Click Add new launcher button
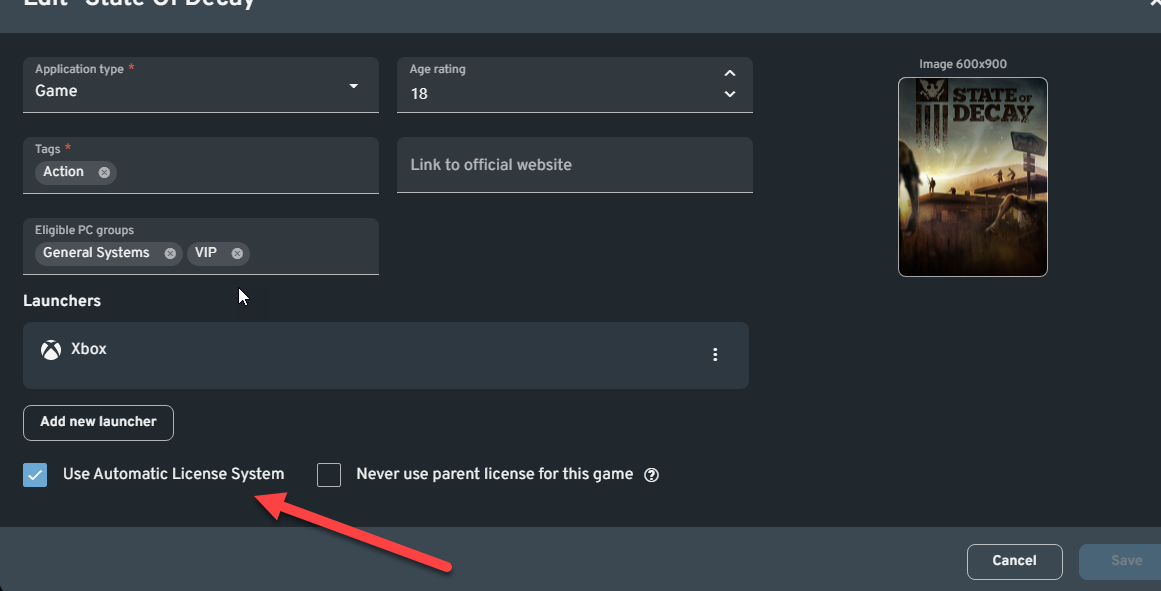Image resolution: width=1161 pixels, height=591 pixels. pos(98,423)
